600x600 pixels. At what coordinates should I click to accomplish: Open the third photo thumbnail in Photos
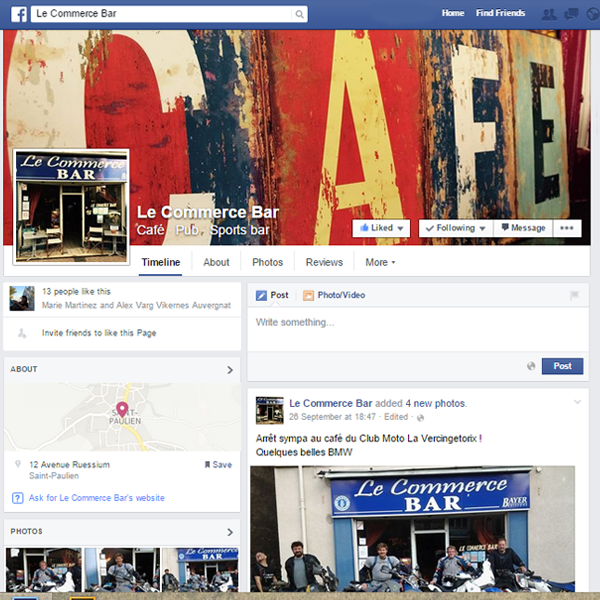click(201, 570)
